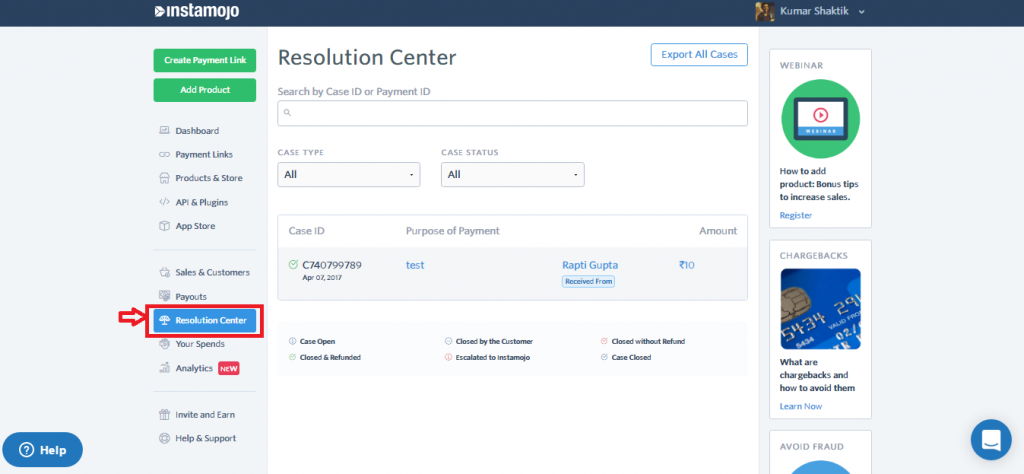Click the Export All Cases button
Screen dimensions: 1024x474
pos(699,55)
